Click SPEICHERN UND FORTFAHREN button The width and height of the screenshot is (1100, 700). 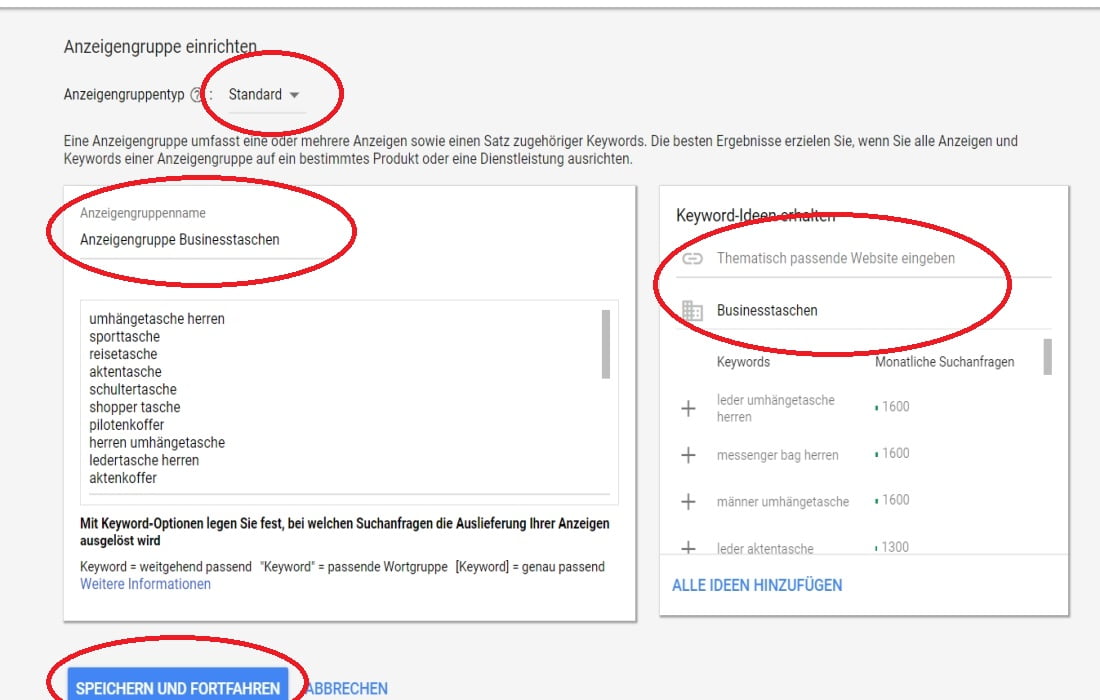(178, 685)
